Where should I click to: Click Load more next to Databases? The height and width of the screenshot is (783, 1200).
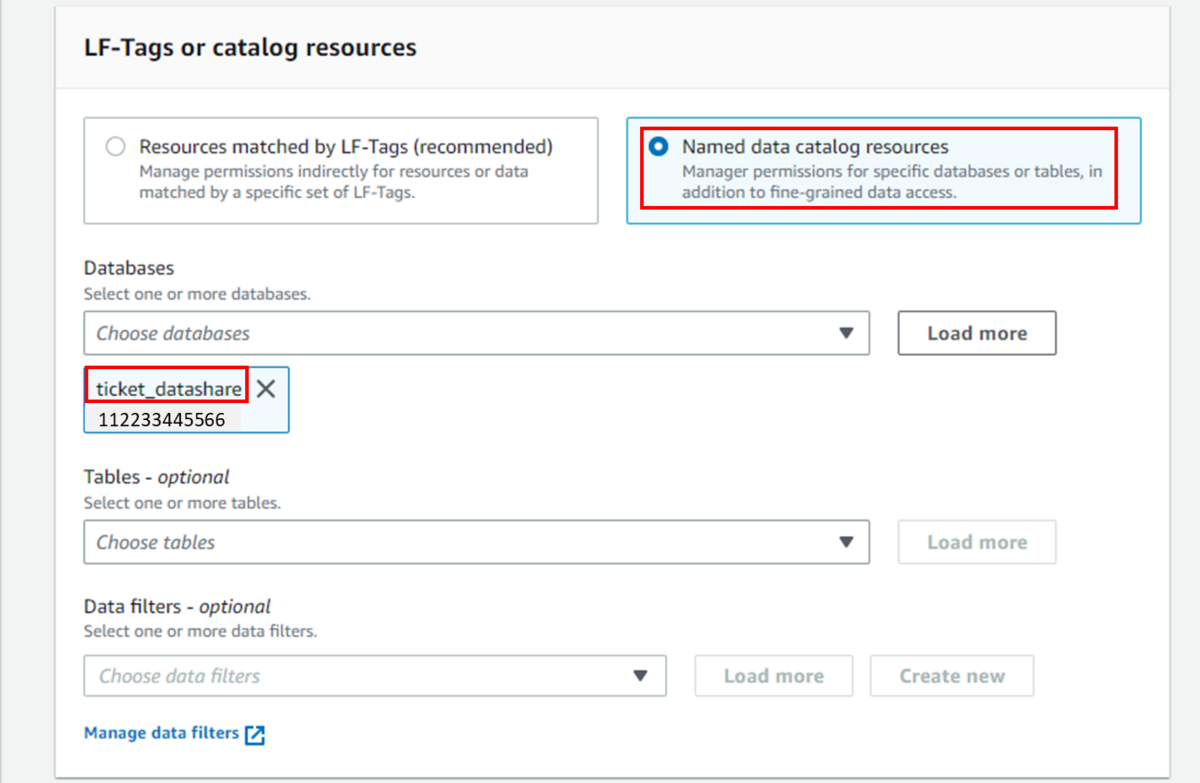(x=976, y=333)
